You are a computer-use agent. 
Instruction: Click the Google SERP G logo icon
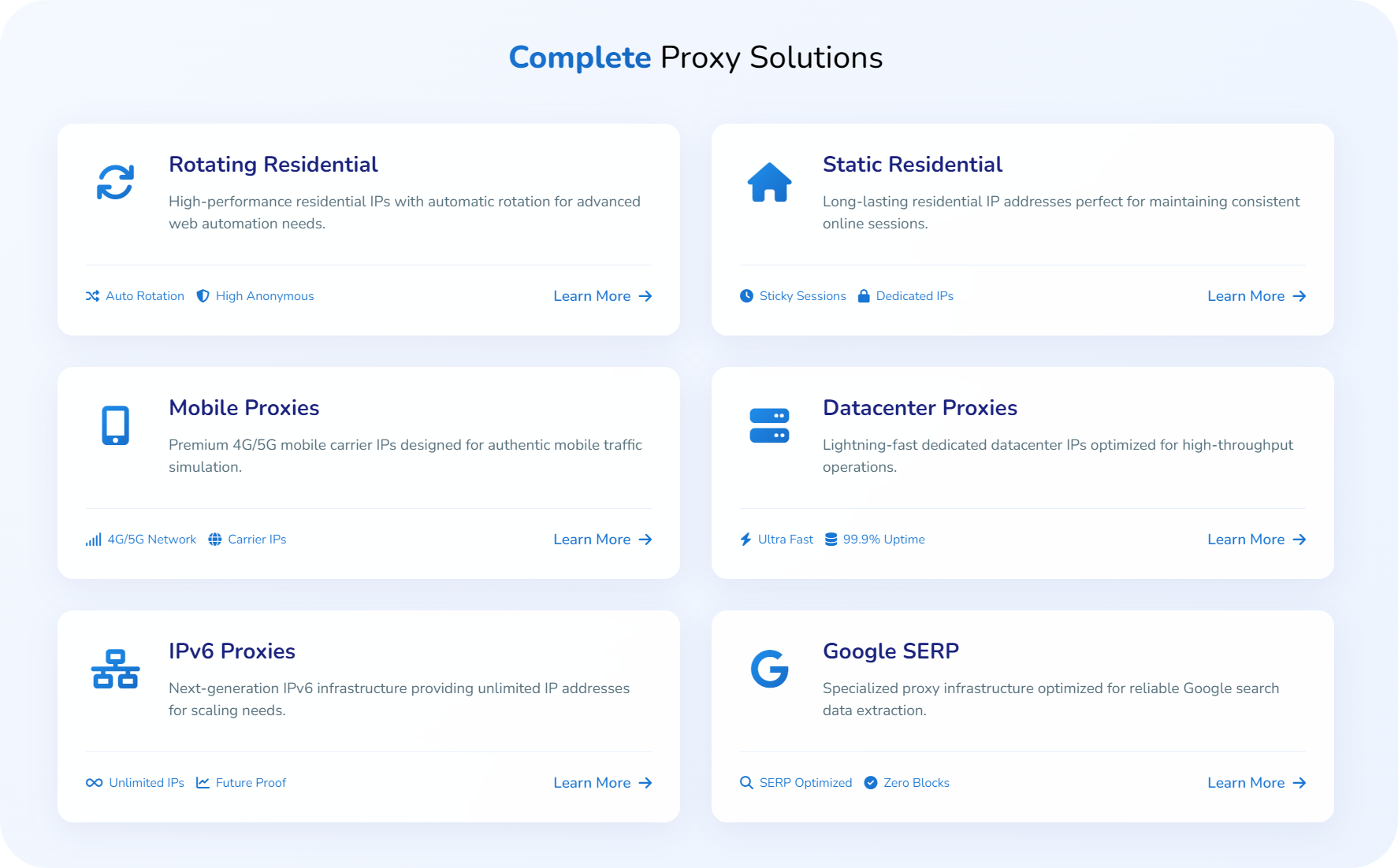pyautogui.click(x=769, y=669)
